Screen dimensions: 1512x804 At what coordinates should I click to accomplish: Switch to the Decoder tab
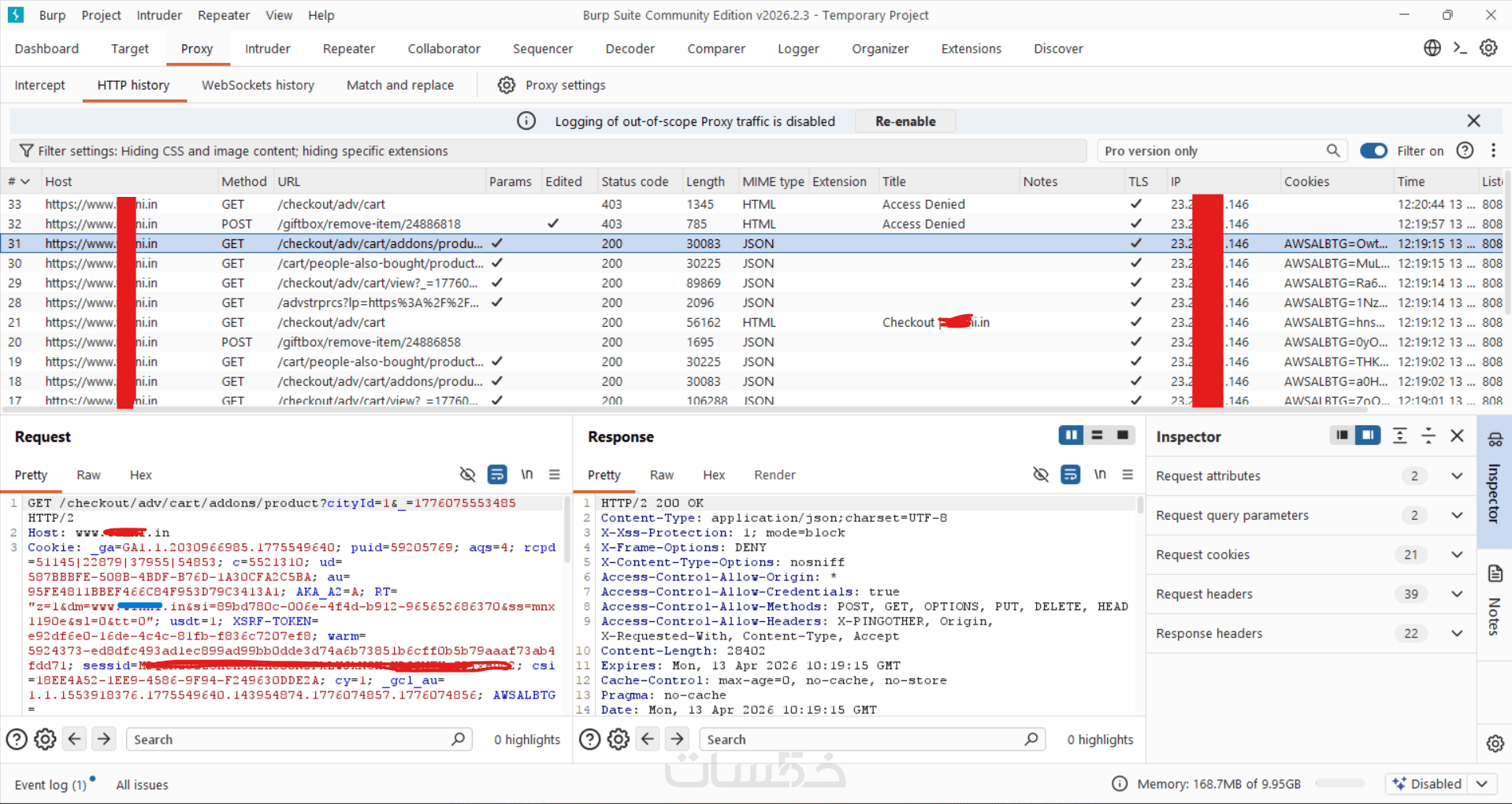point(630,49)
